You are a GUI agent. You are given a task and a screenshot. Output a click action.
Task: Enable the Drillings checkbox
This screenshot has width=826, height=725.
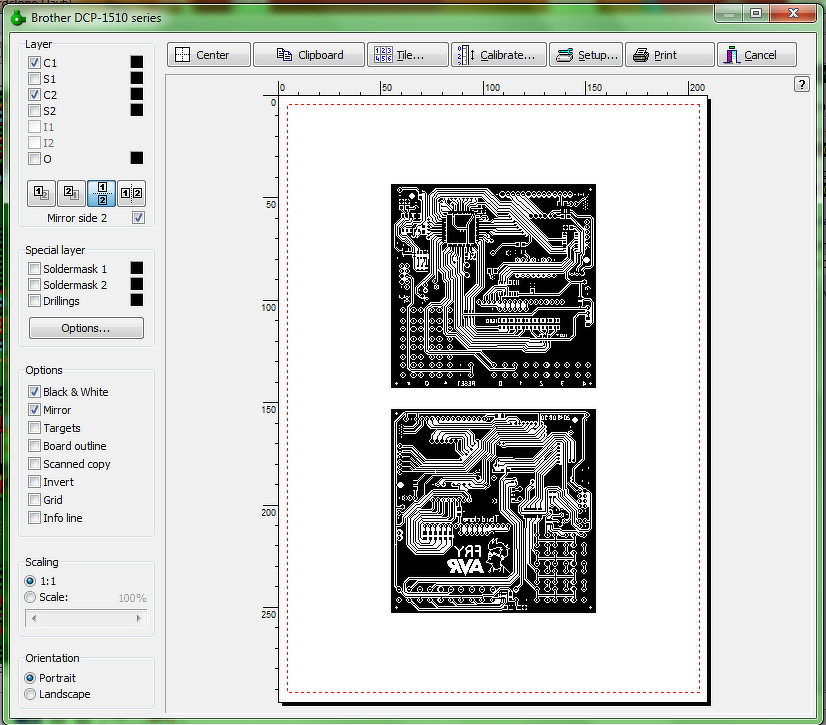[34, 301]
